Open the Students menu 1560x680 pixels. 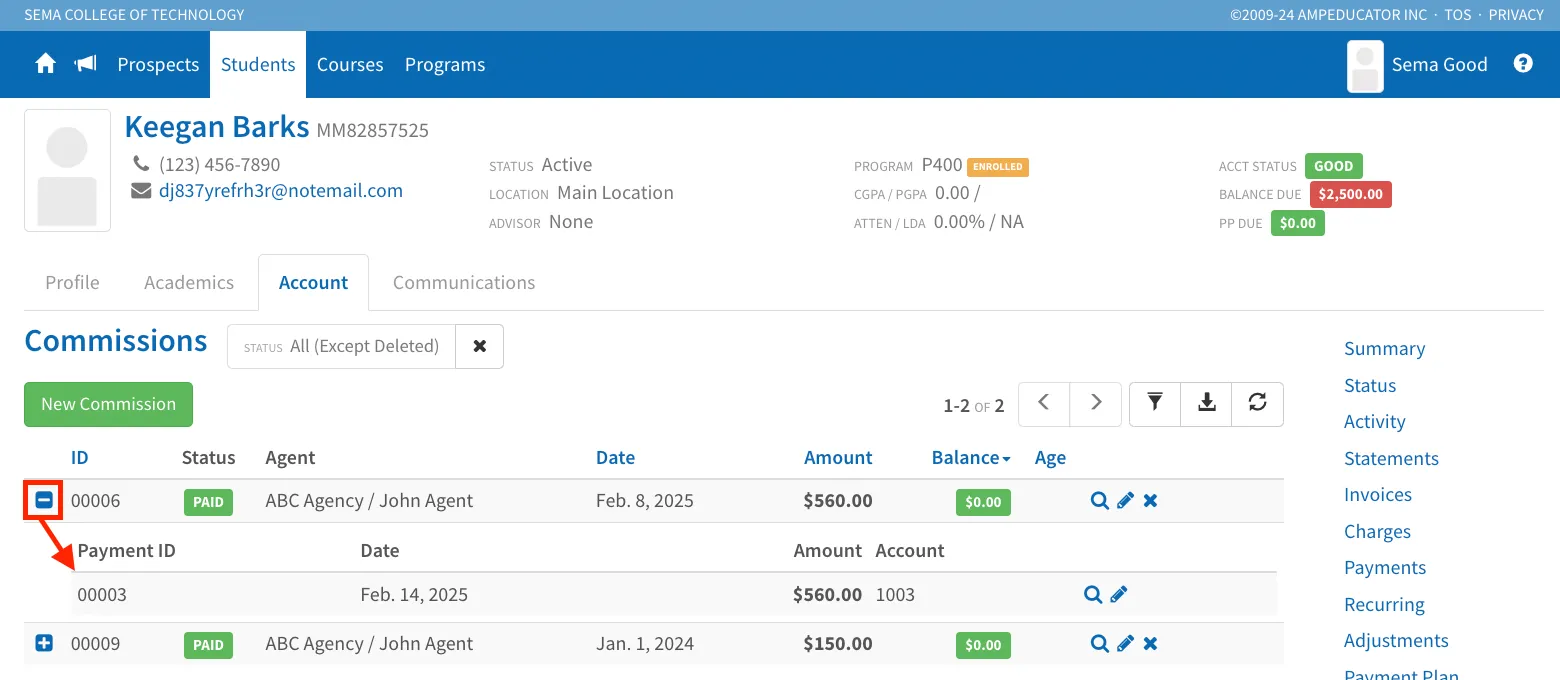click(258, 64)
